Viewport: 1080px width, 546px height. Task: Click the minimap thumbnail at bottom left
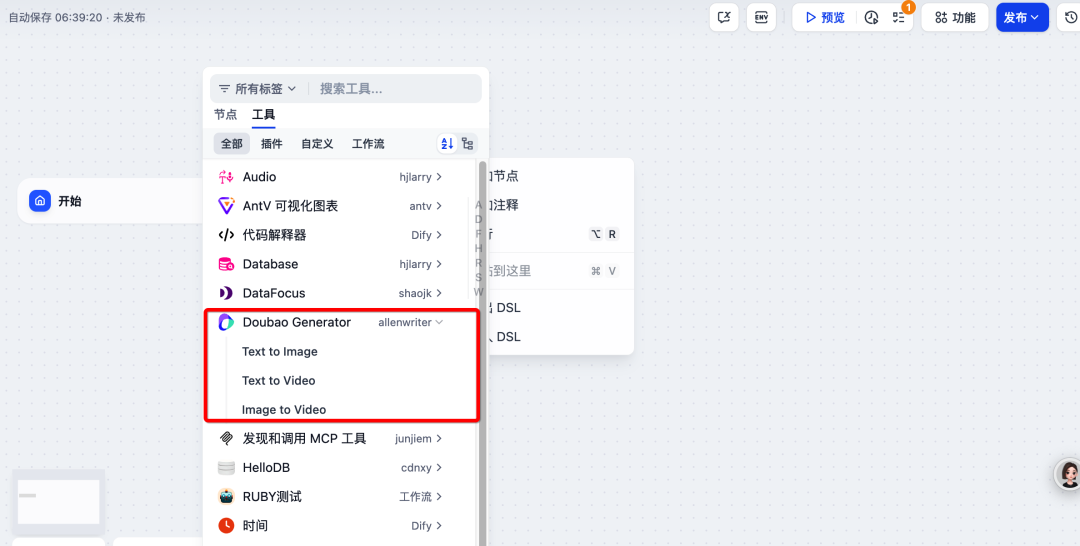[59, 502]
